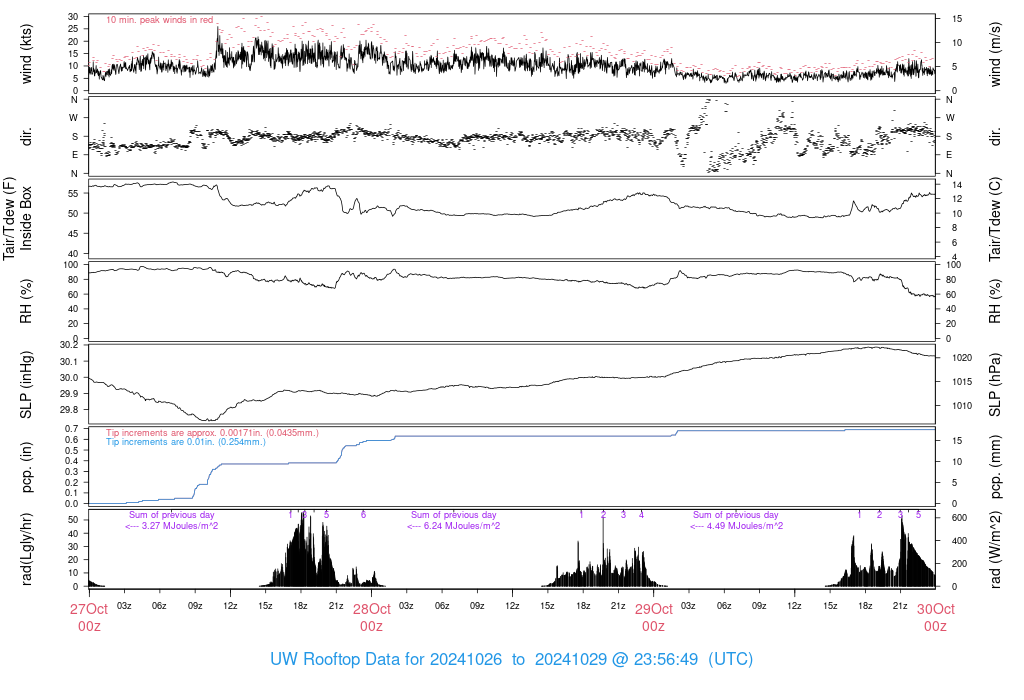The image size is (1024, 700).
Task: Click the '30.2' tick on the SLP axis
Action: pos(69,345)
